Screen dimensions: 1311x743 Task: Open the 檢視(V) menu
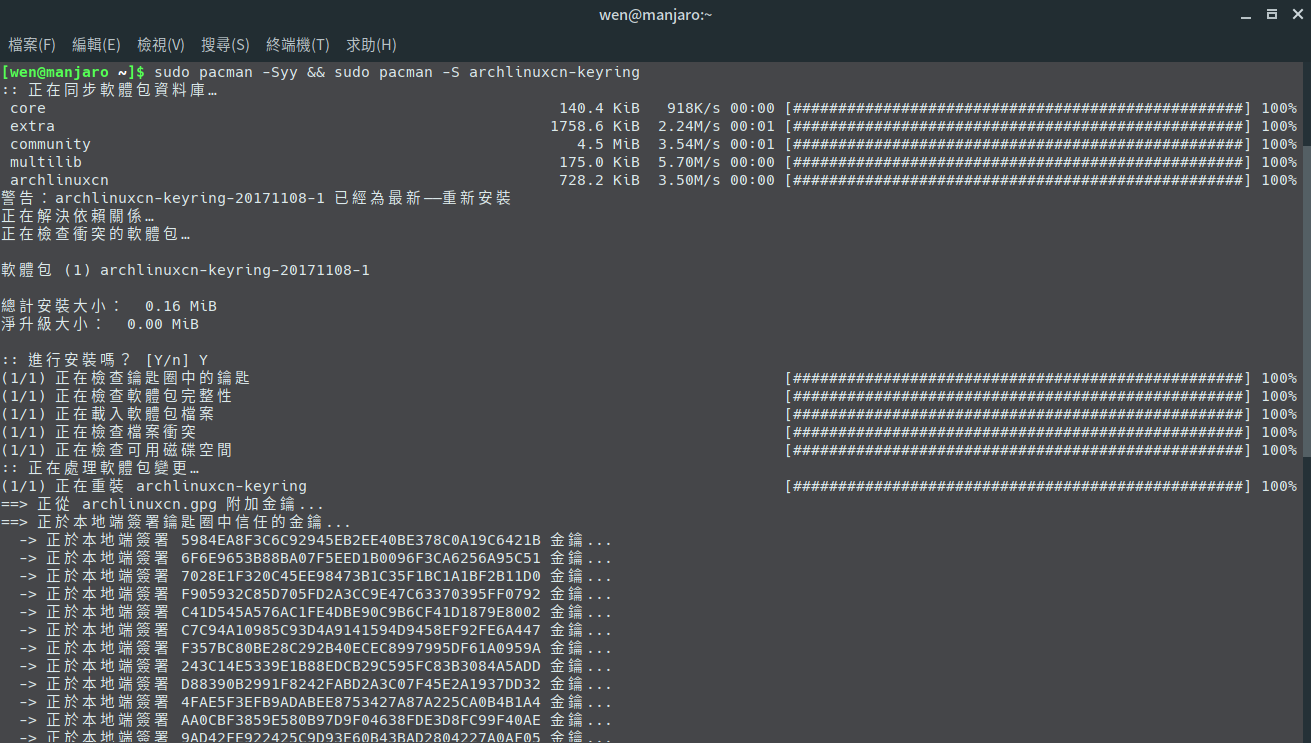coord(161,45)
